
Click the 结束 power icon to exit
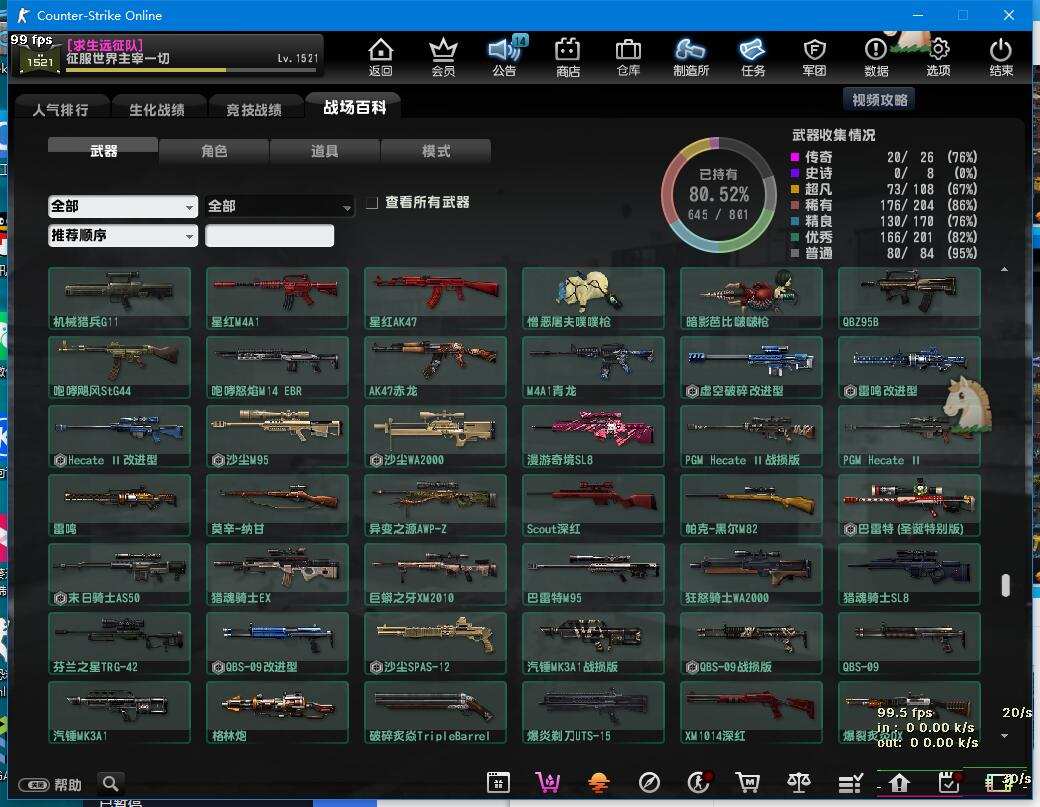(x=1001, y=56)
